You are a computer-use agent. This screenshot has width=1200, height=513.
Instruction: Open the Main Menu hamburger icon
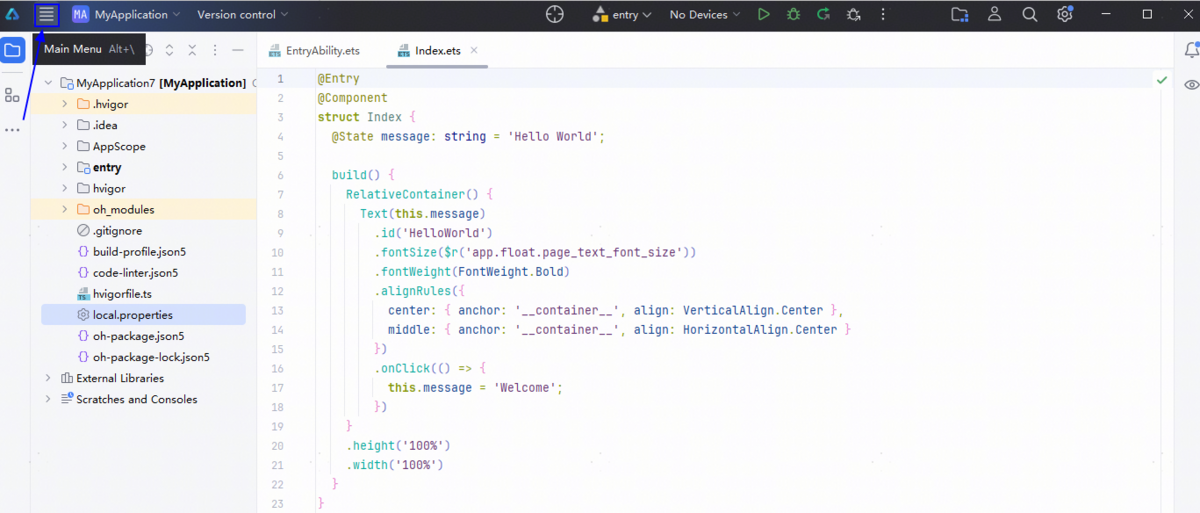[46, 15]
